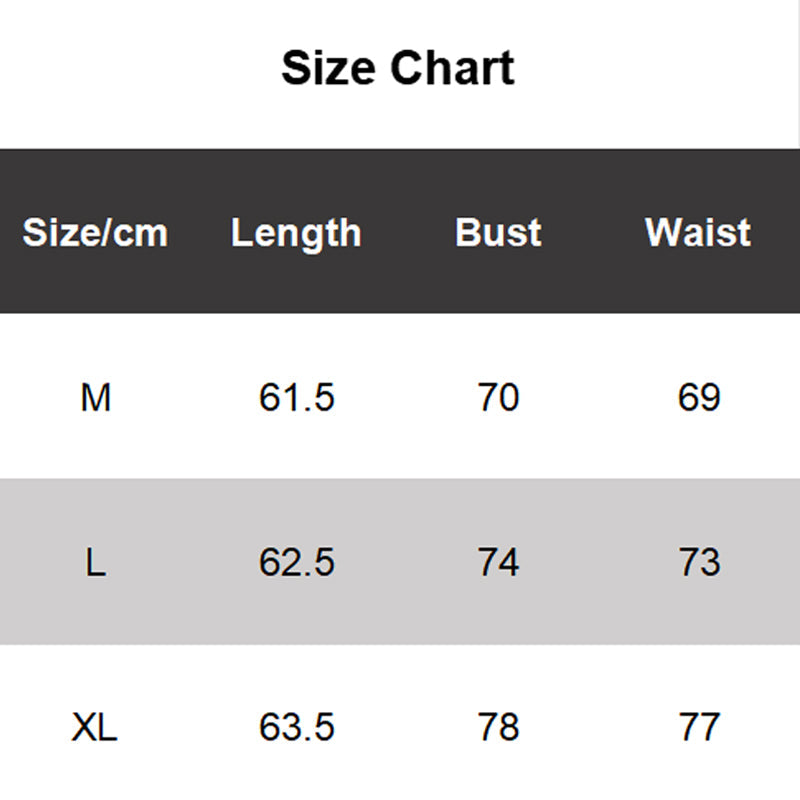Click the 61.5 length value
Viewport: 800px width, 800px height.
click(296, 398)
